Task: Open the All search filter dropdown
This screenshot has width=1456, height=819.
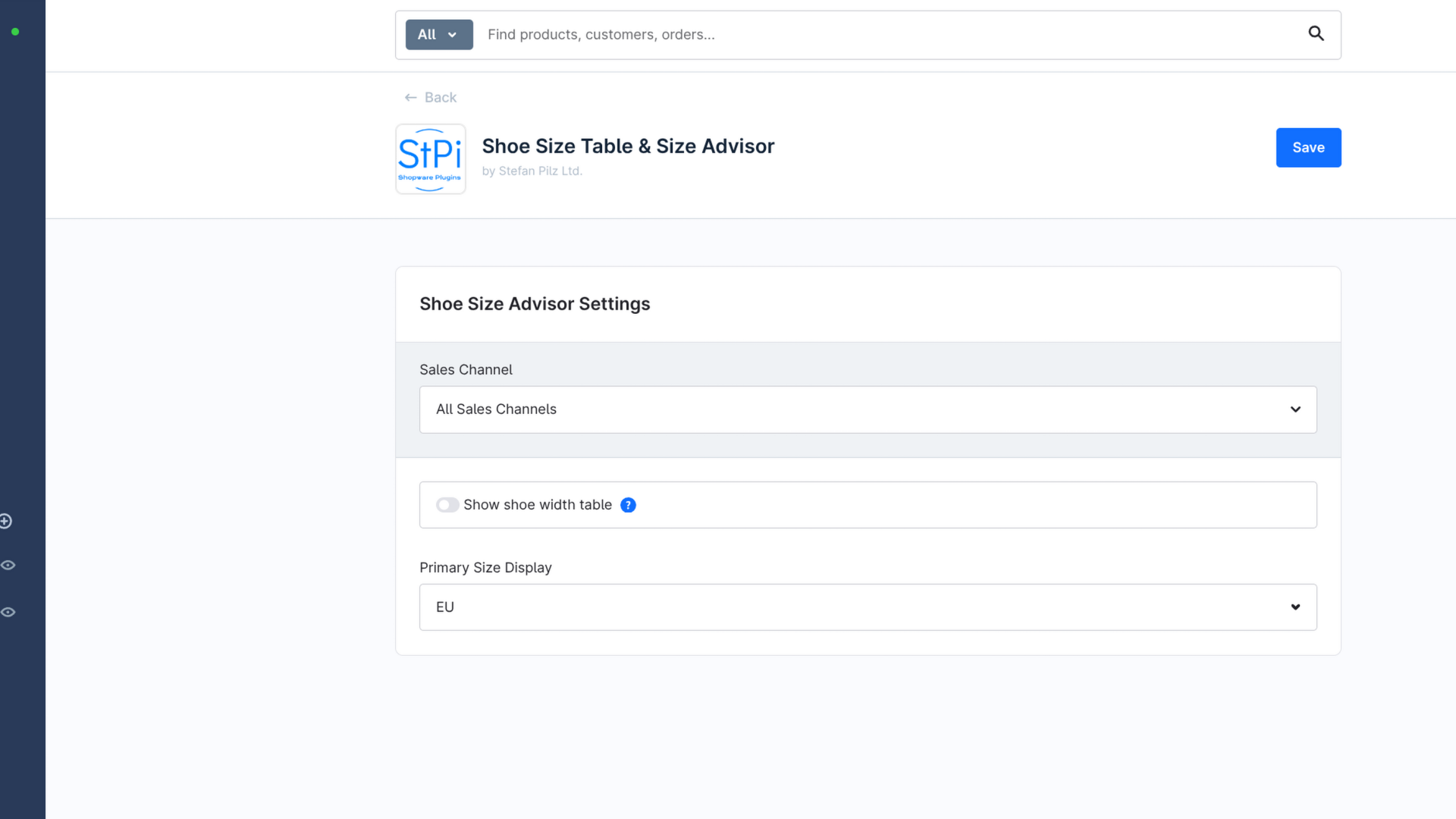Action: pyautogui.click(x=438, y=35)
